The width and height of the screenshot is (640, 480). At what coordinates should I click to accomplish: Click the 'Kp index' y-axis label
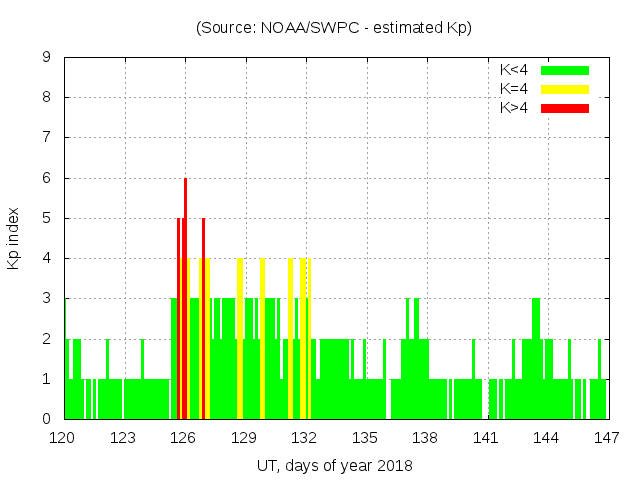[x=14, y=238]
